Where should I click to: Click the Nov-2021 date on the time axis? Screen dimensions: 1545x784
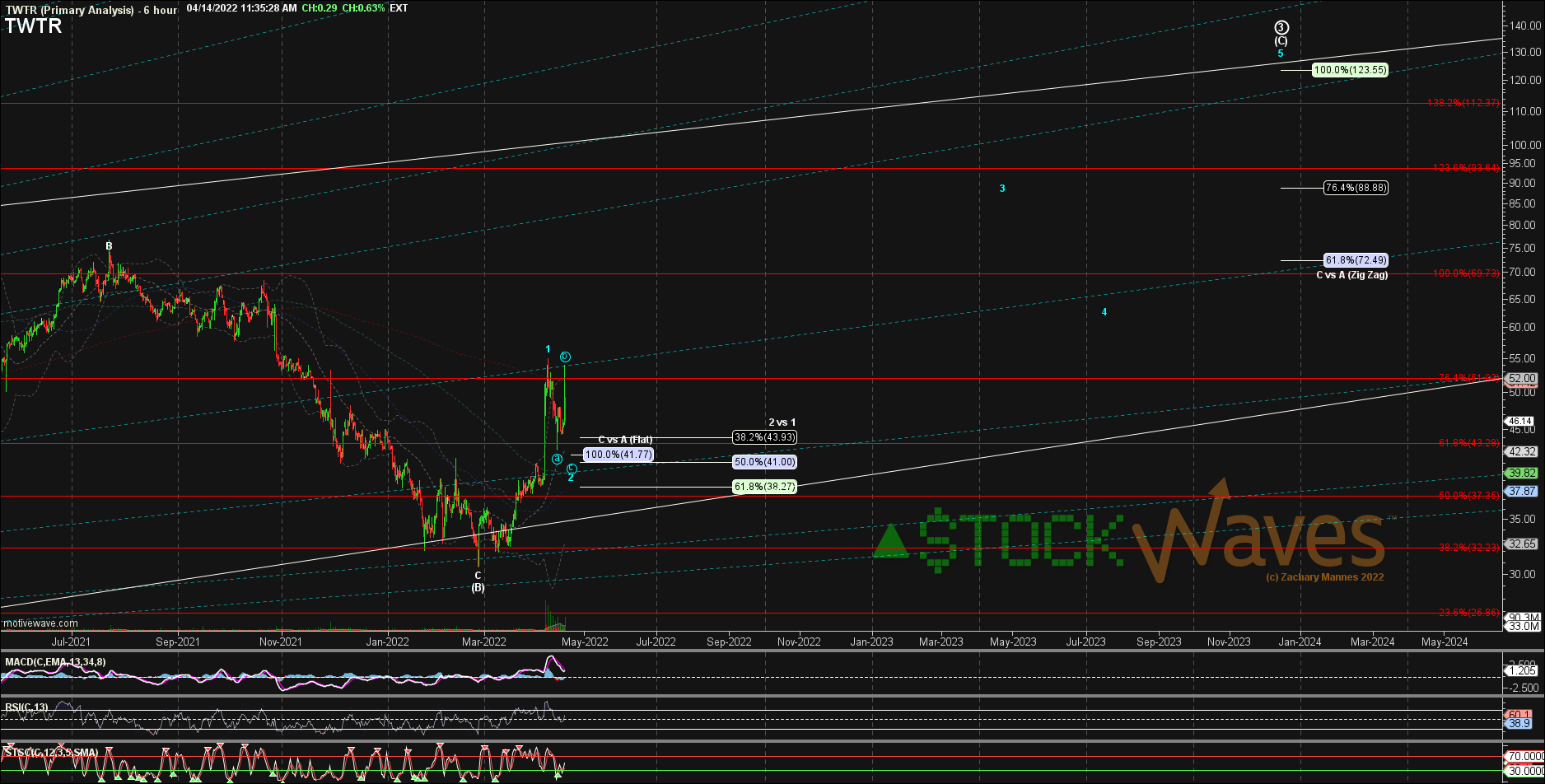281,642
